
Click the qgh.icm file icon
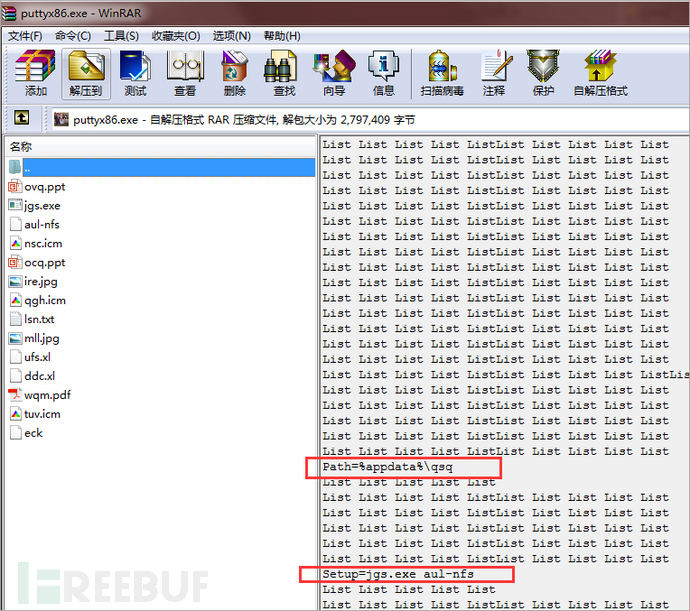tap(15, 300)
